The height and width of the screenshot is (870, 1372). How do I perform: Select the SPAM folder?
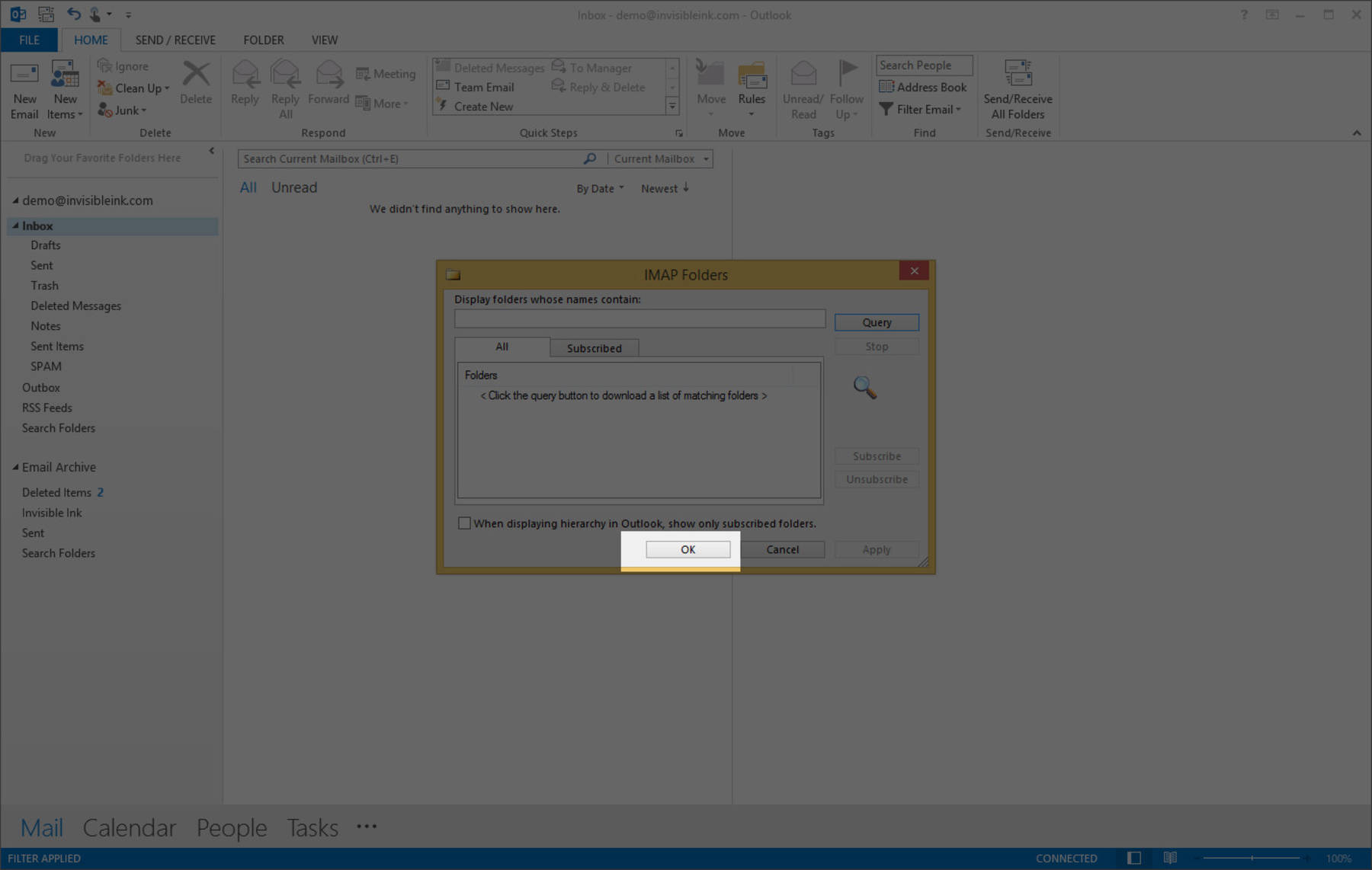pyautogui.click(x=46, y=366)
